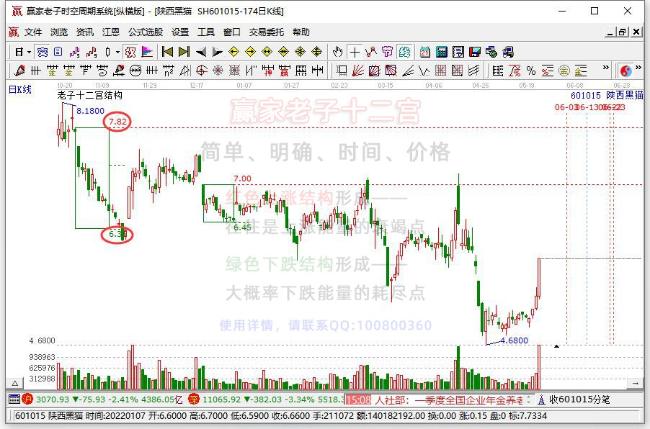Click the first pink staircase icon
The height and width of the screenshot is (429, 650).
(75, 52)
